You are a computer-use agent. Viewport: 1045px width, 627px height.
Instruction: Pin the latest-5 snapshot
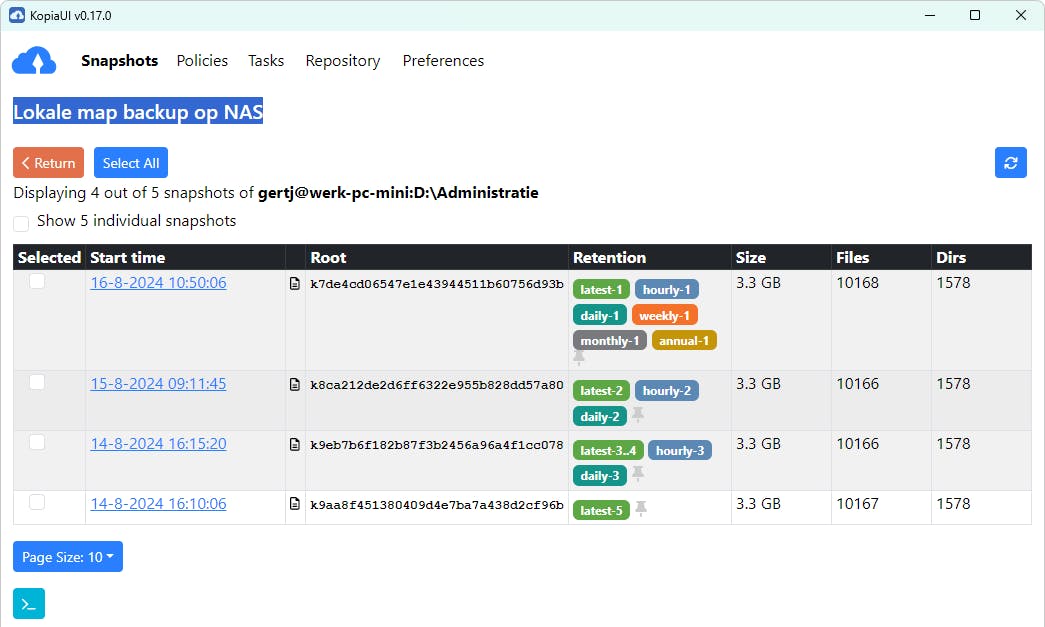(x=641, y=509)
